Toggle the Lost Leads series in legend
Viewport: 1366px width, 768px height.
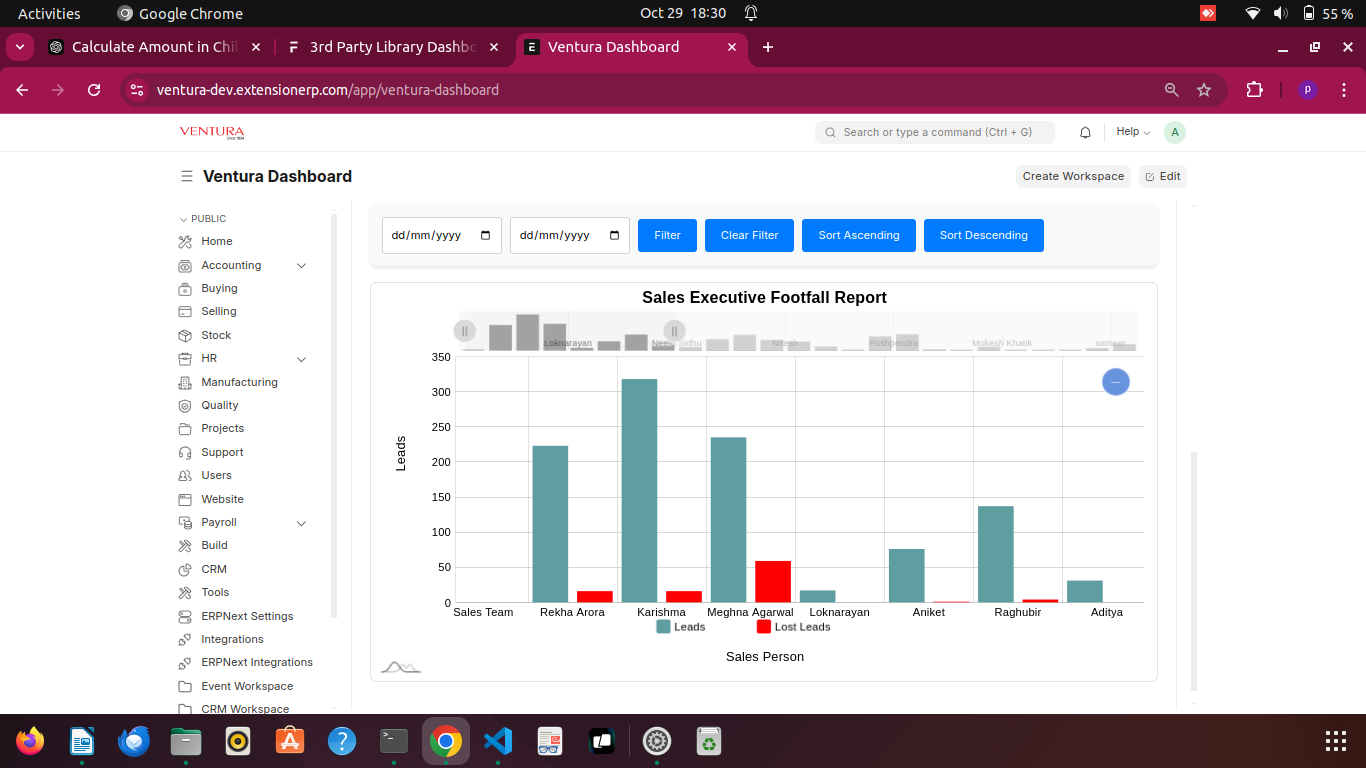[x=793, y=627]
